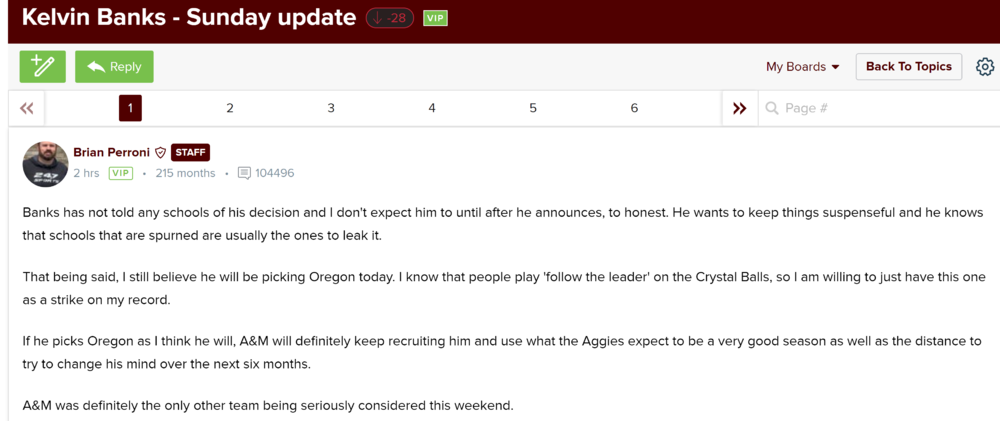Select page 1 tab
Image resolution: width=1000 pixels, height=421 pixels.
(130, 108)
